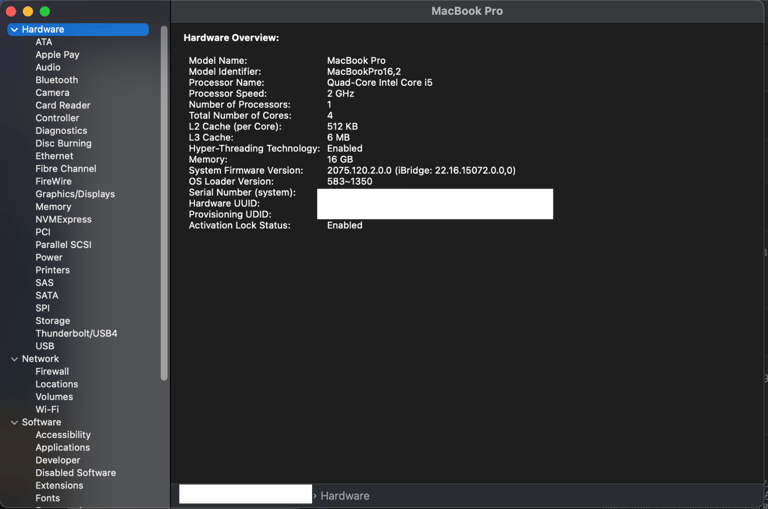Show NVMExpress information
The width and height of the screenshot is (768, 509).
coord(64,219)
